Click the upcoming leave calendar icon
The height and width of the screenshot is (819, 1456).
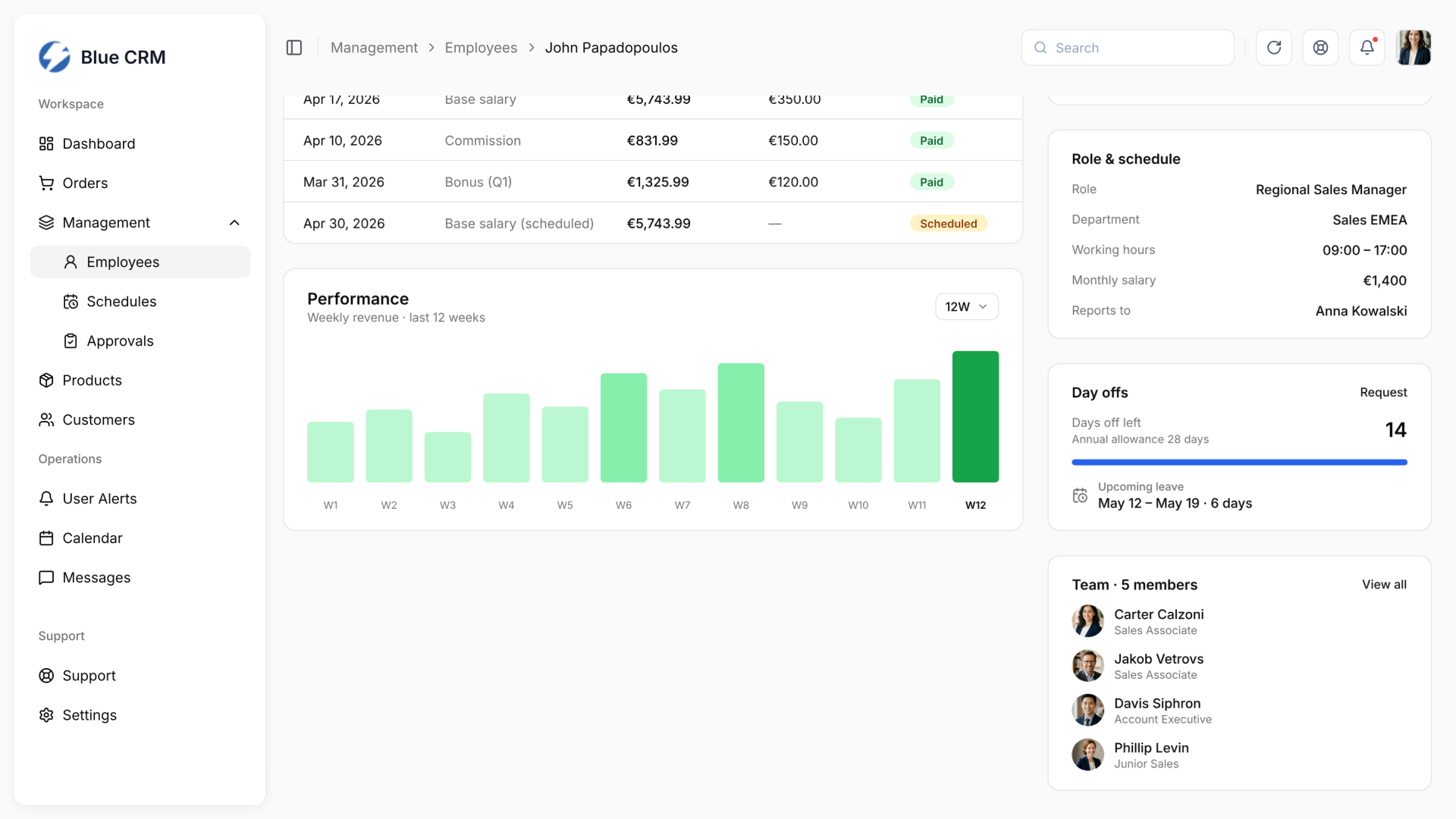point(1080,495)
